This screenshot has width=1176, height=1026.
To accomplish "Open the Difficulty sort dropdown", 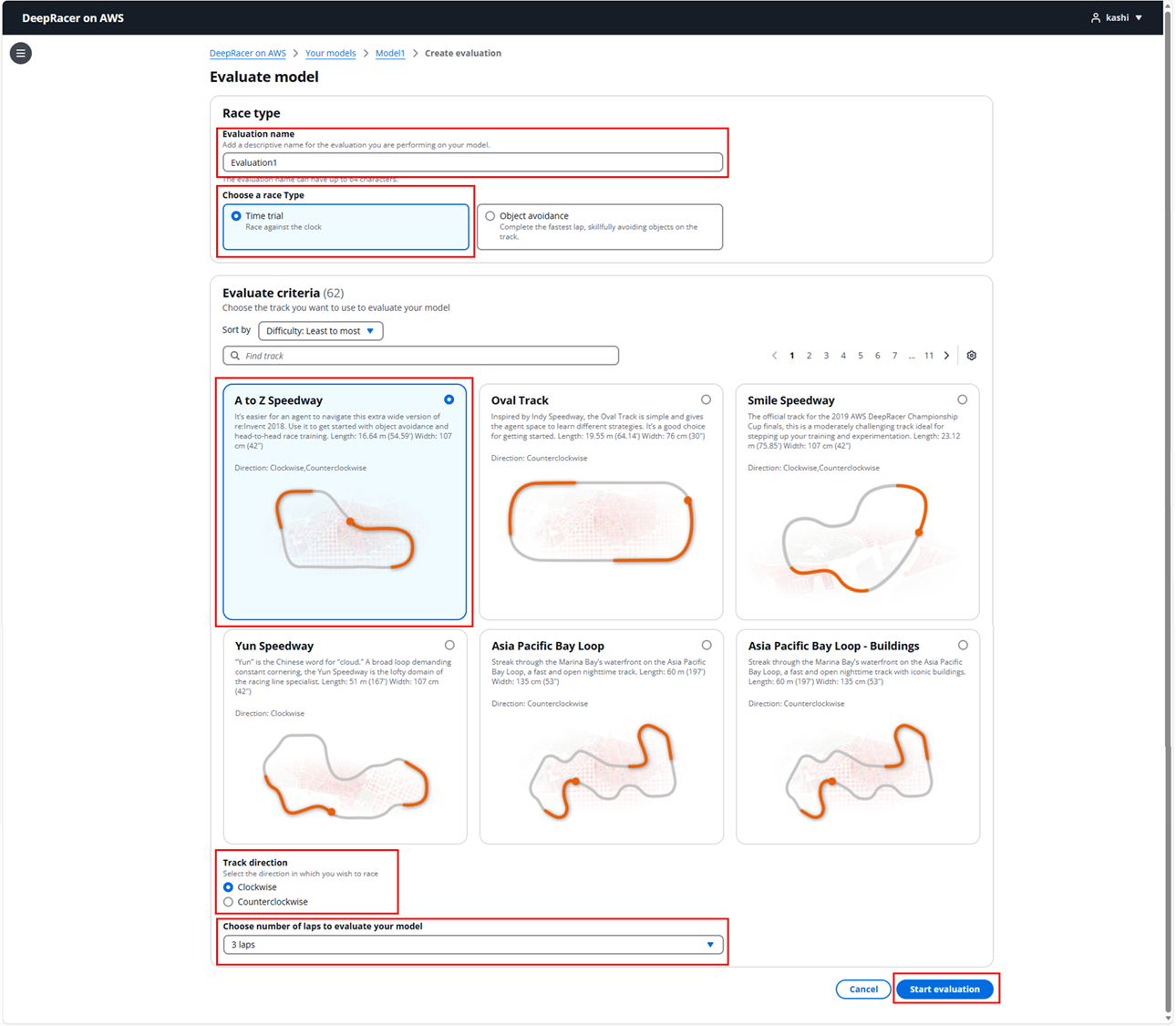I will pos(320,330).
